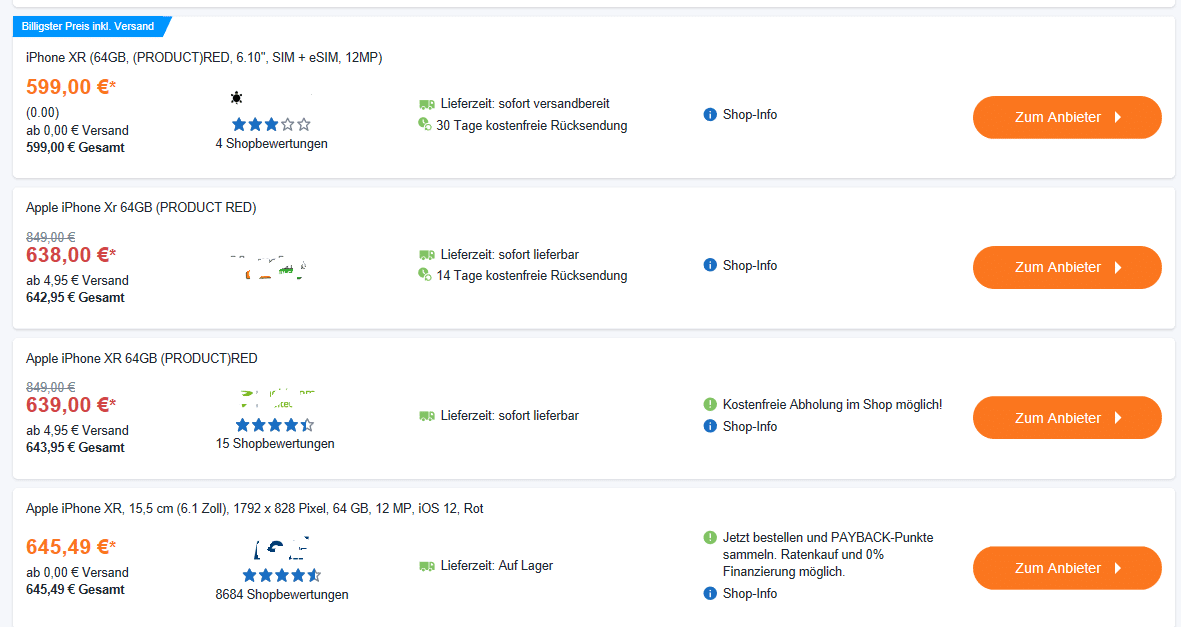
Task: Open 'Shop-Info' for the 599,00 € offer
Action: [749, 115]
